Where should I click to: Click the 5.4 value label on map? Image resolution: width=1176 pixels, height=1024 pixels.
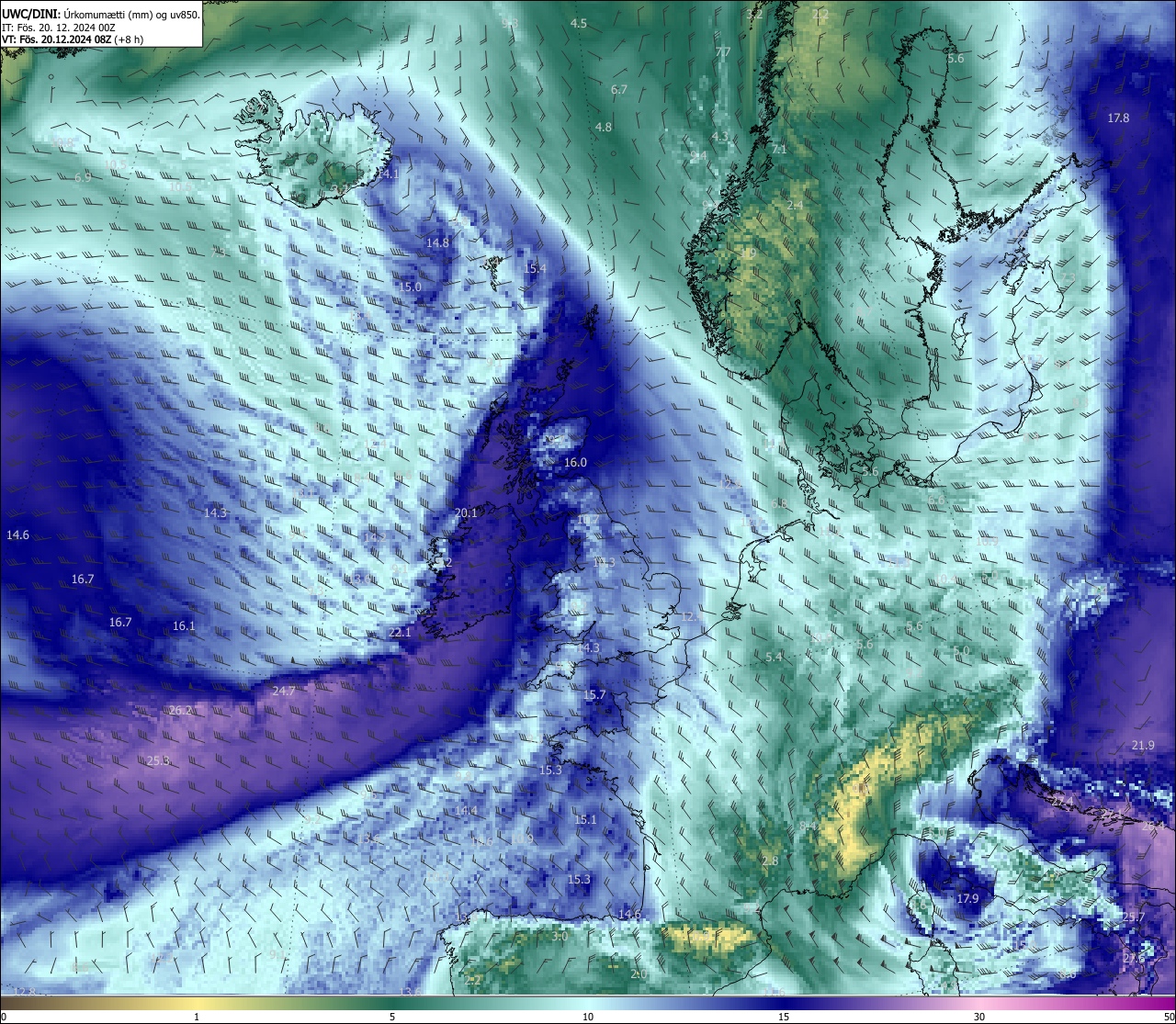774,657
